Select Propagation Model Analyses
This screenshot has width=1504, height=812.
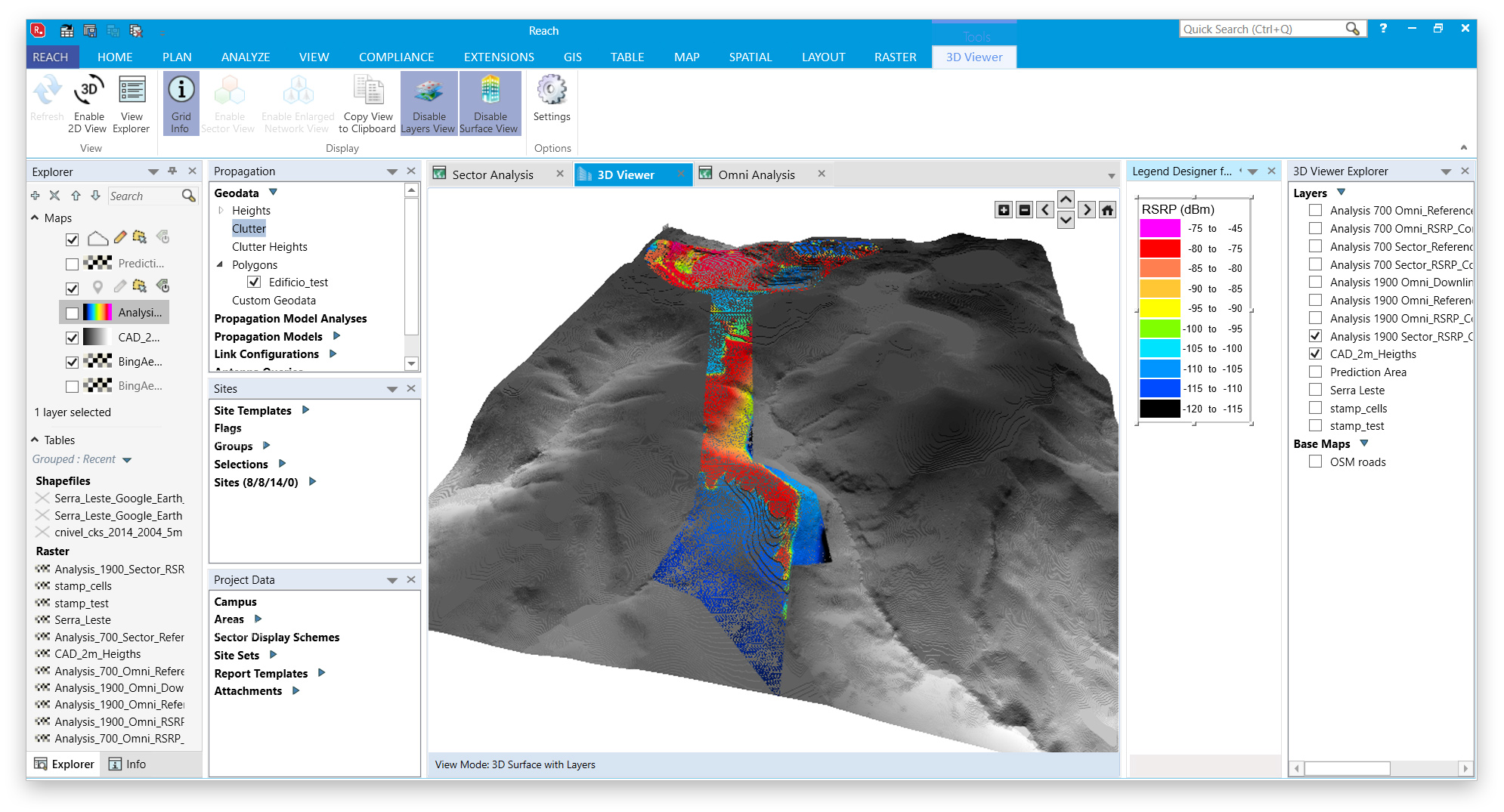pyautogui.click(x=290, y=319)
